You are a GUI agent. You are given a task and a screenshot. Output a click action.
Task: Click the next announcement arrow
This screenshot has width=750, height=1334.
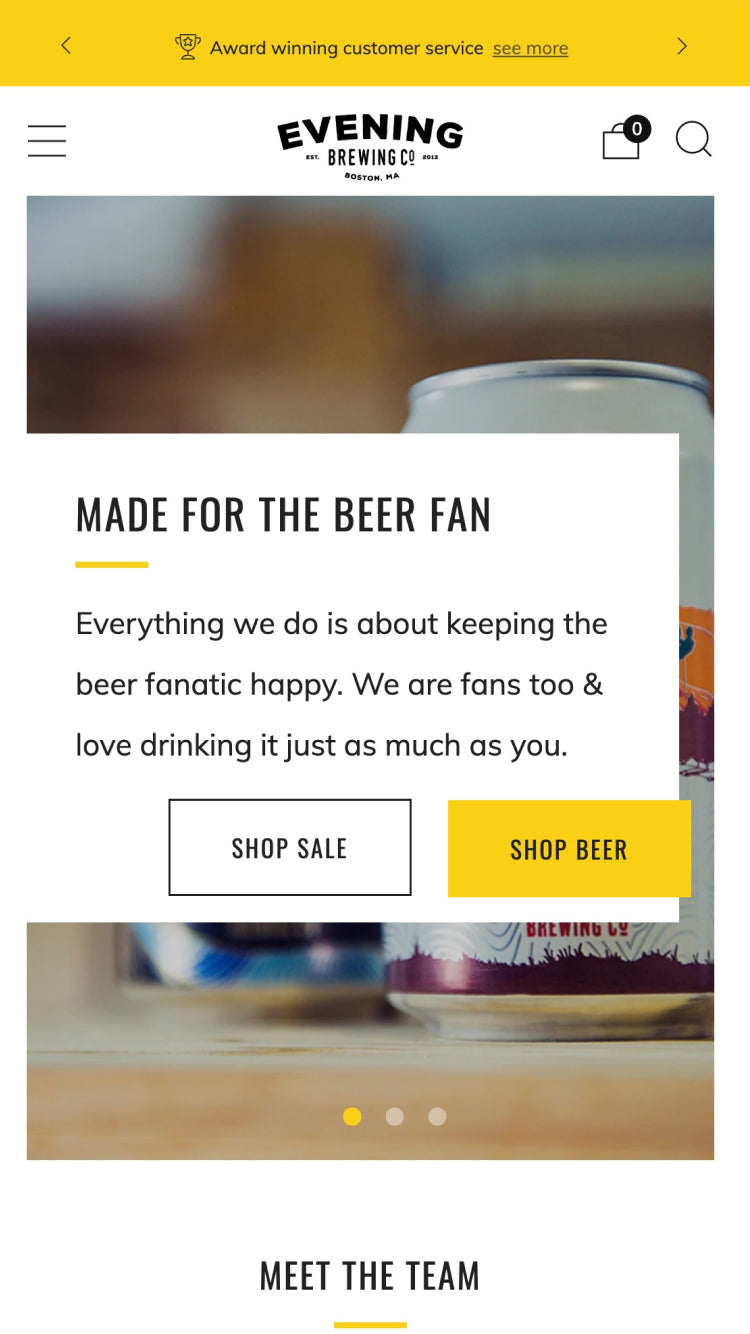click(x=682, y=46)
